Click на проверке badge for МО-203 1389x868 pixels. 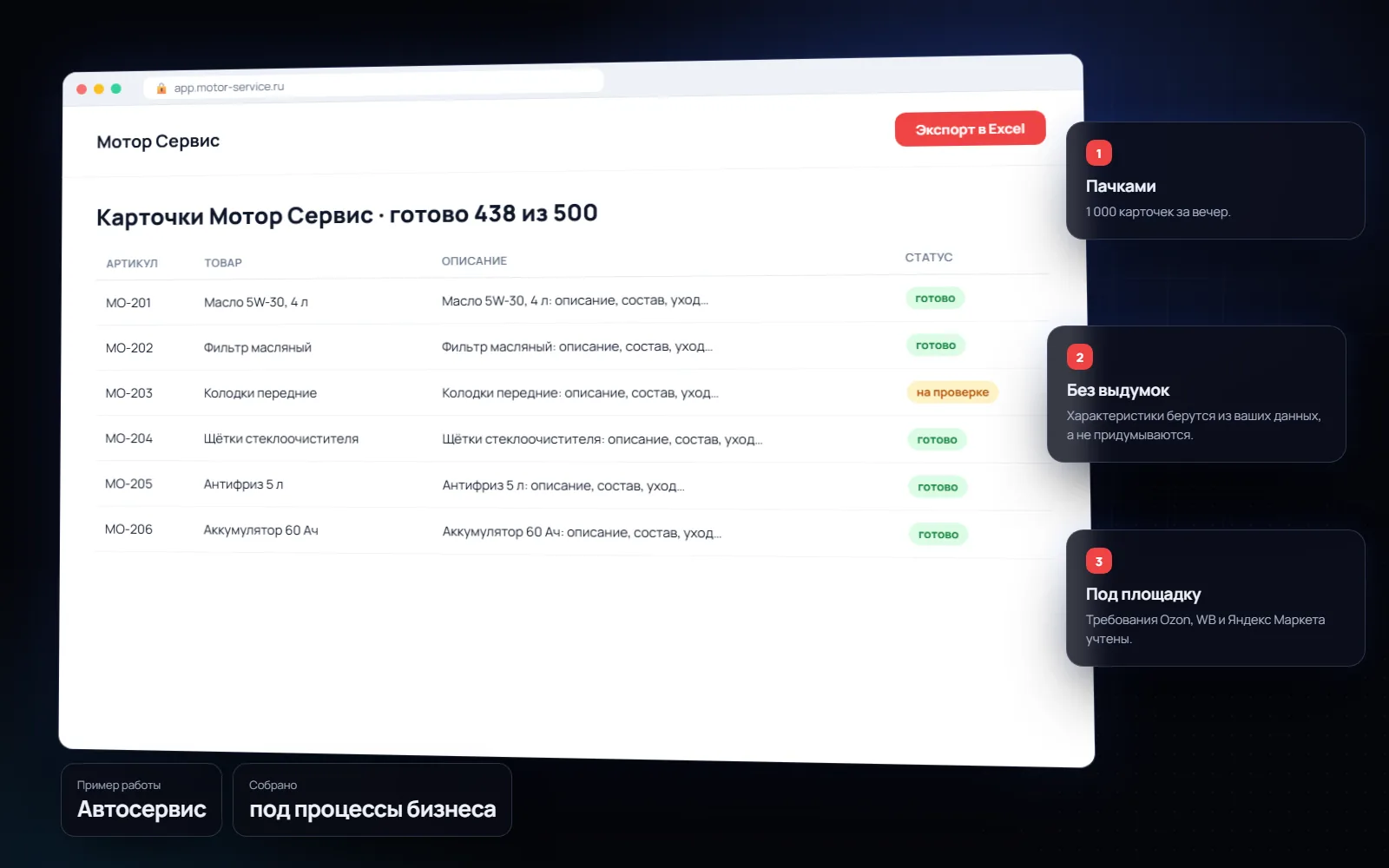952,392
